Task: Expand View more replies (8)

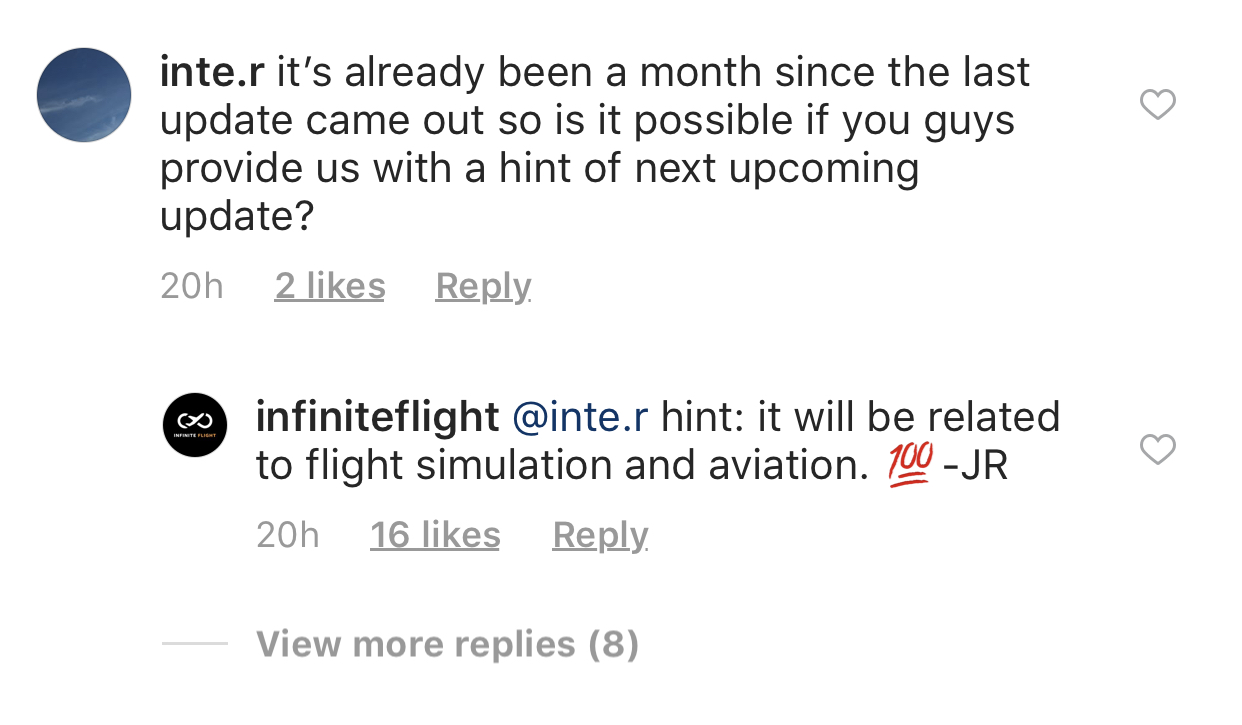Action: pyautogui.click(x=447, y=644)
